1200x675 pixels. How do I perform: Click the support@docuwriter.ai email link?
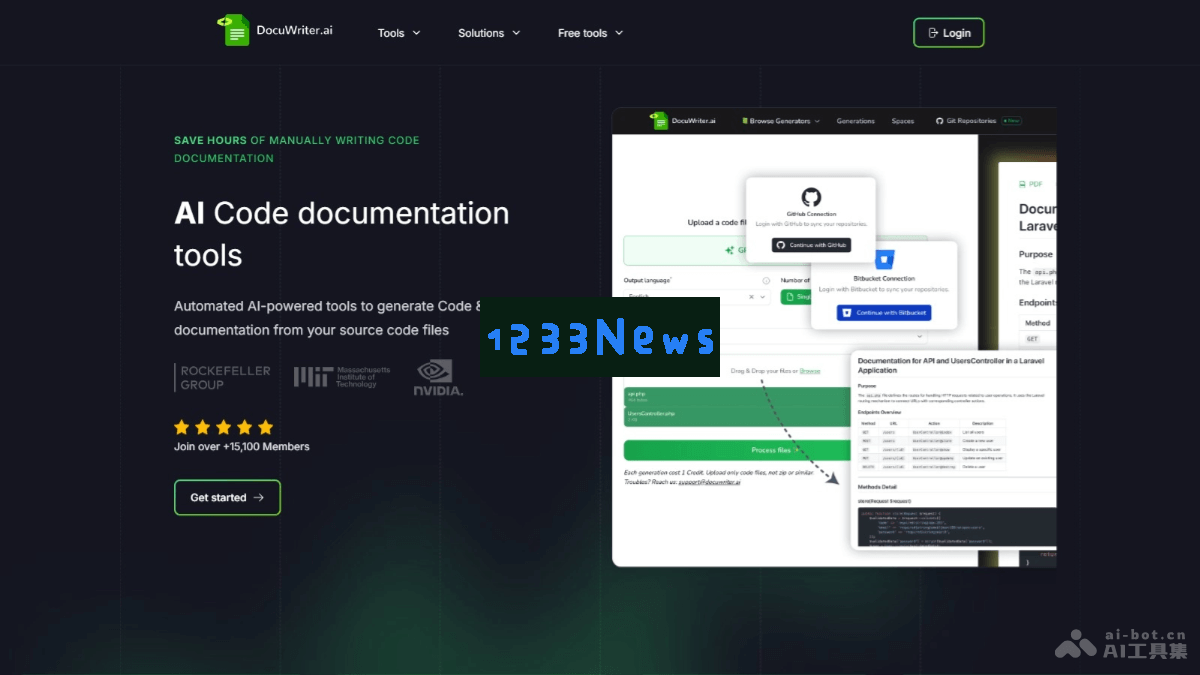[x=709, y=482]
